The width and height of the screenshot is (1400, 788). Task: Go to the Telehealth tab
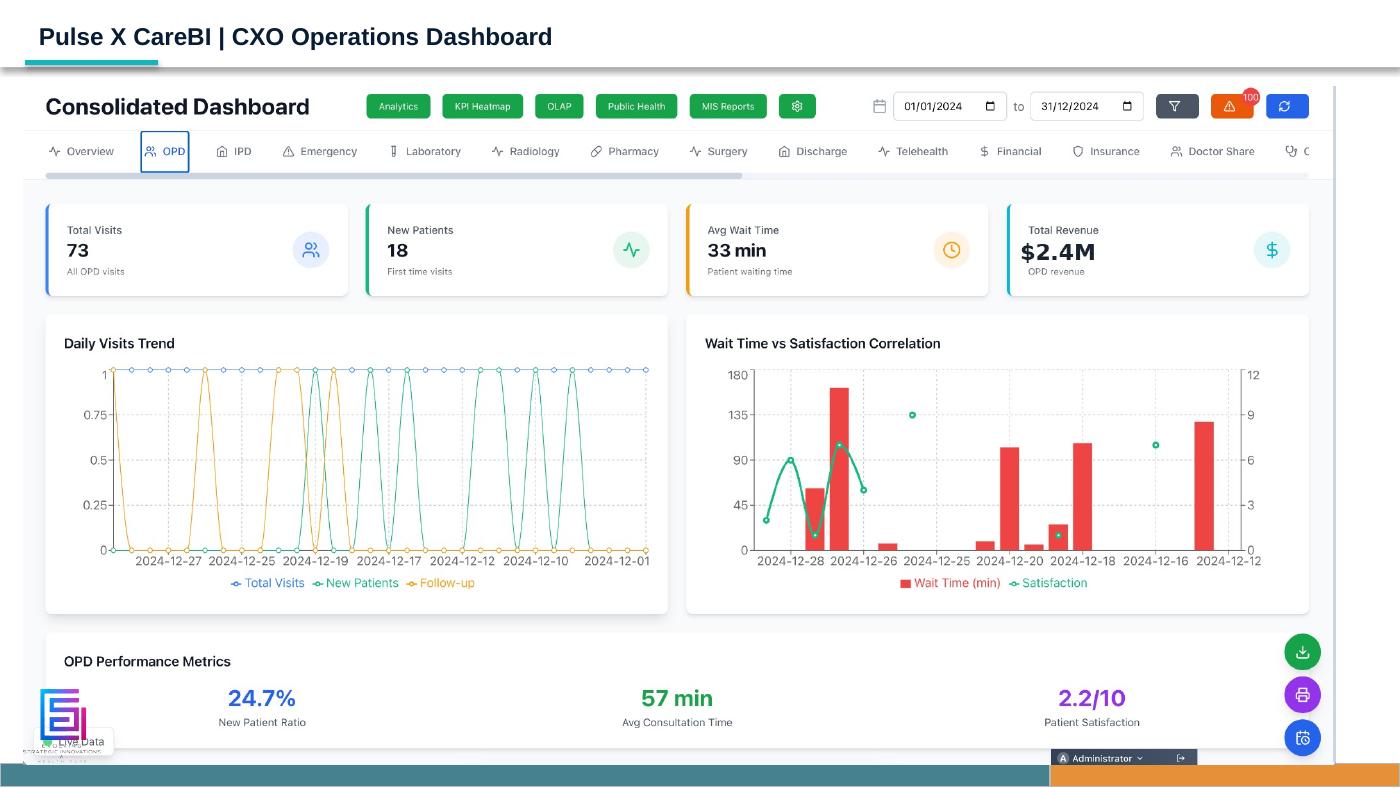pos(913,152)
